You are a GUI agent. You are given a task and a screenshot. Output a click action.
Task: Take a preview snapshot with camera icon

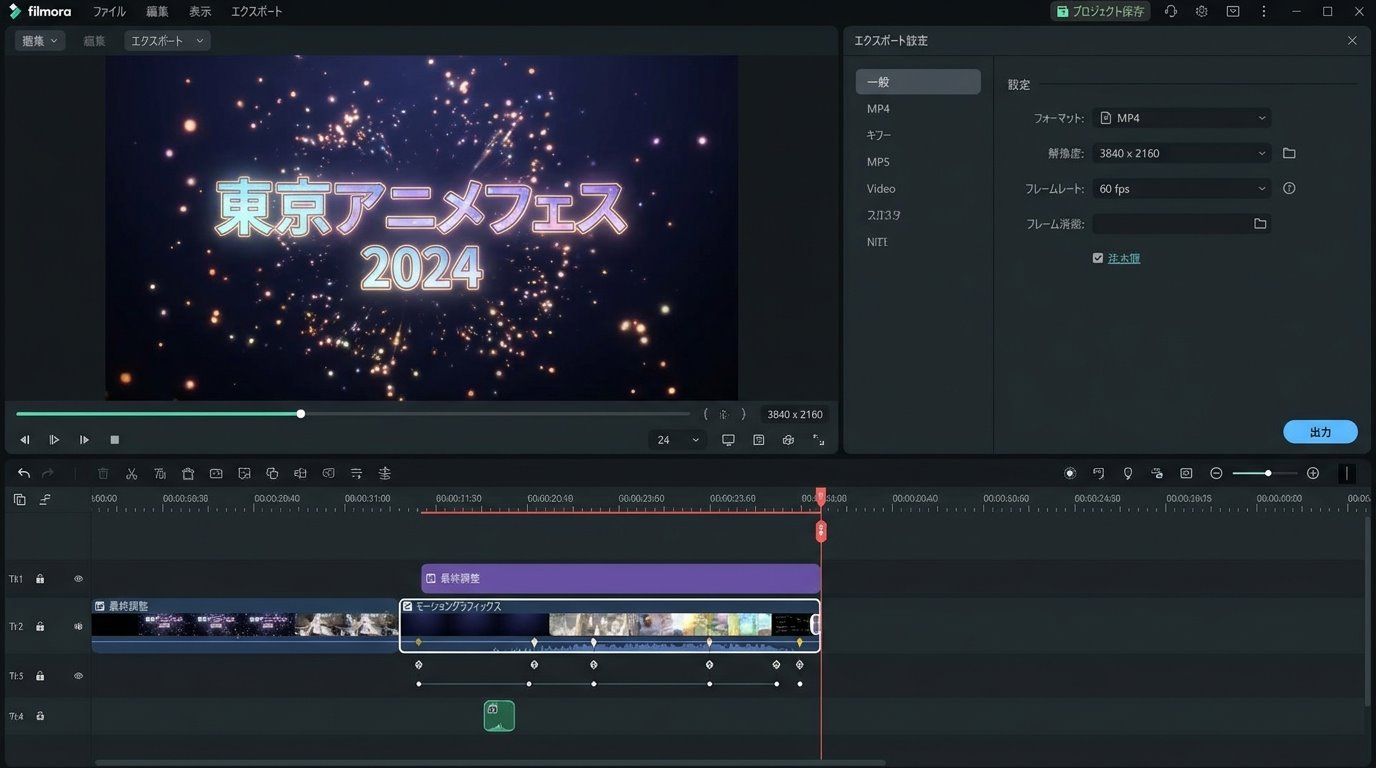pyautogui.click(x=788, y=440)
